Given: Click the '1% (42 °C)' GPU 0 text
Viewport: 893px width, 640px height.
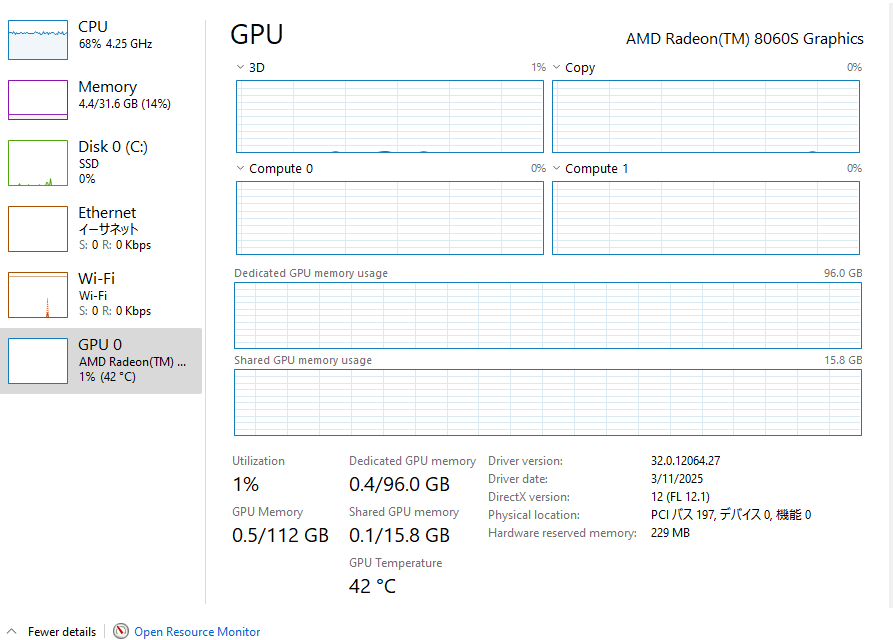Looking at the screenshot, I should (x=108, y=377).
